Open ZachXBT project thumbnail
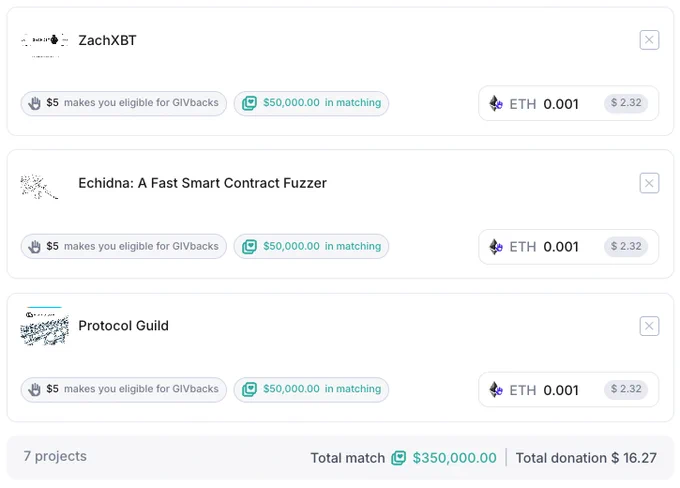The height and width of the screenshot is (488, 680). click(45, 46)
